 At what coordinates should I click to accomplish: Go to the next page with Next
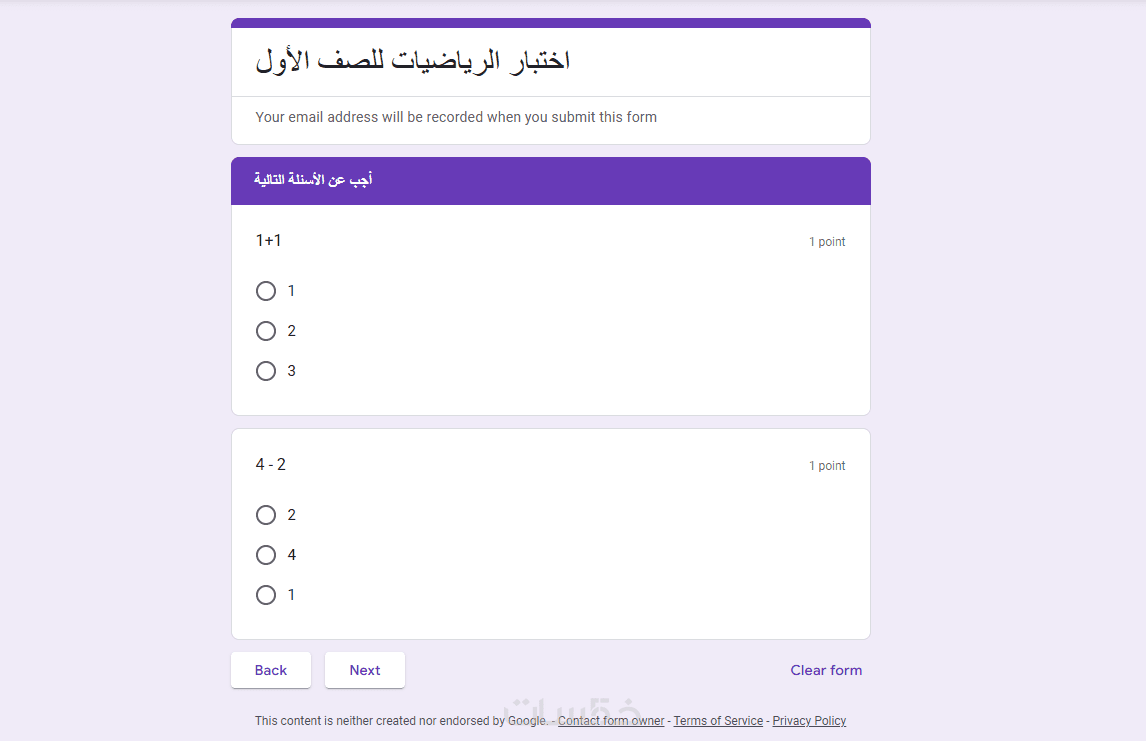point(365,670)
